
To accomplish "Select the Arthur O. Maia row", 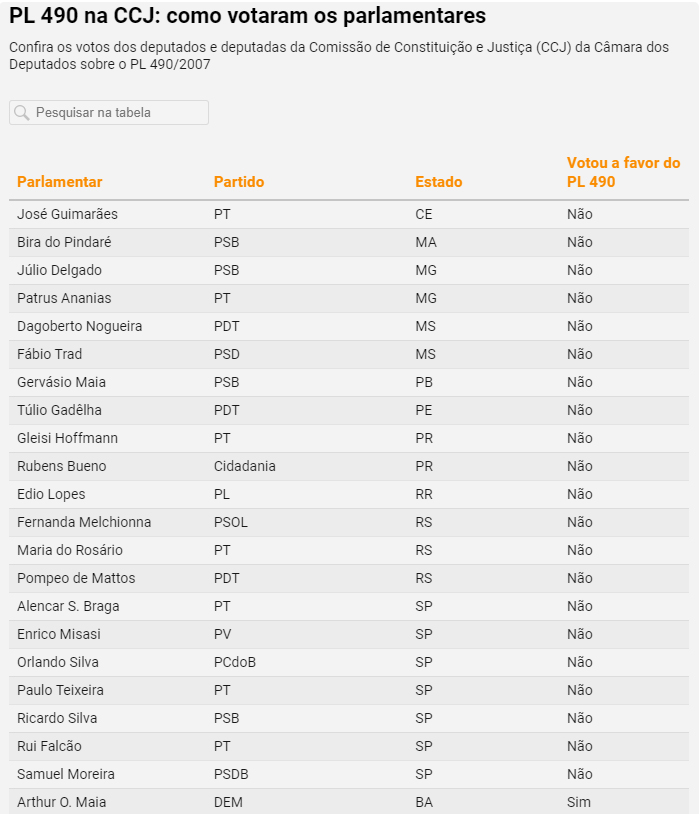I will pos(349,802).
